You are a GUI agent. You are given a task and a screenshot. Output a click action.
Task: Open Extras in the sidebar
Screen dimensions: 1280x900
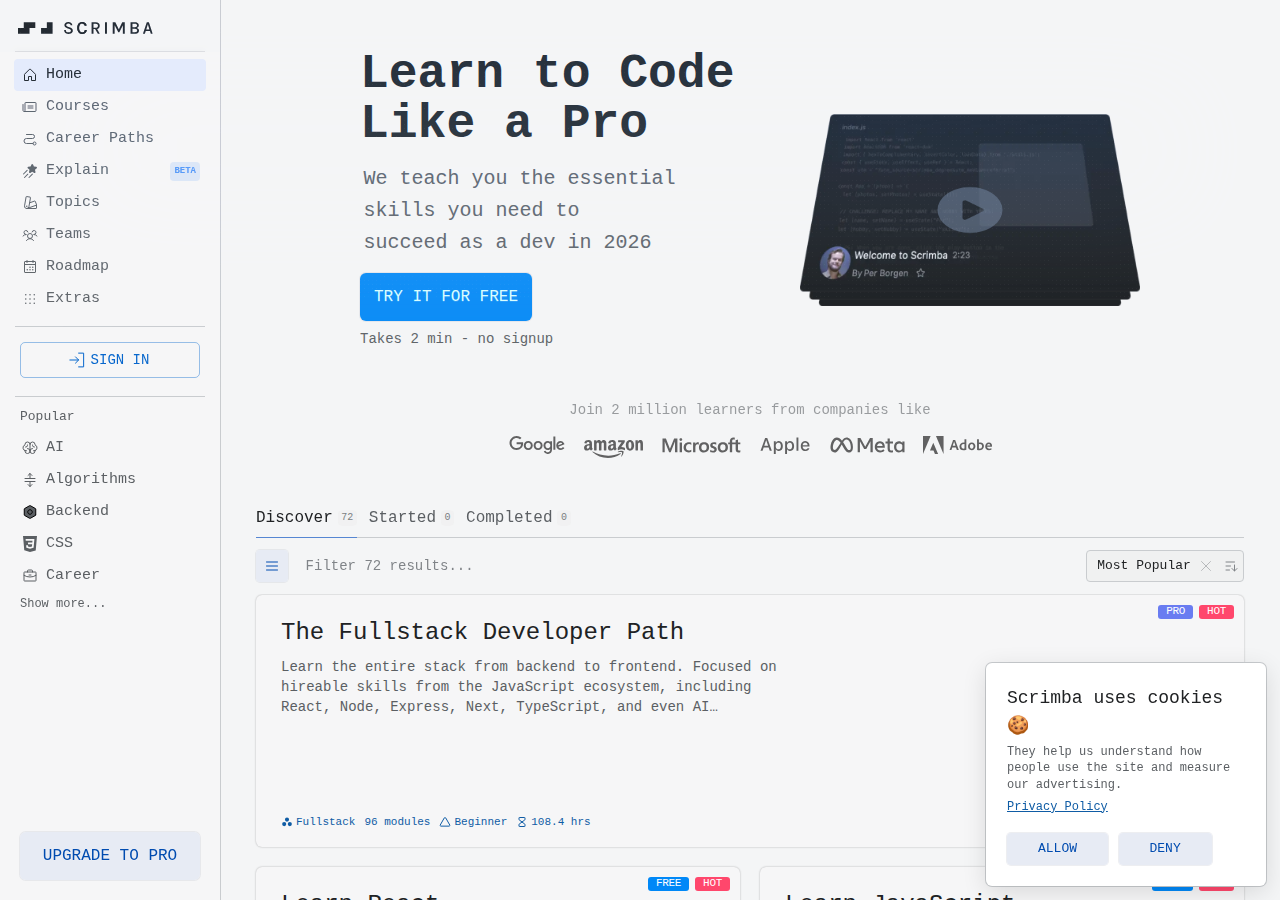[110, 299]
